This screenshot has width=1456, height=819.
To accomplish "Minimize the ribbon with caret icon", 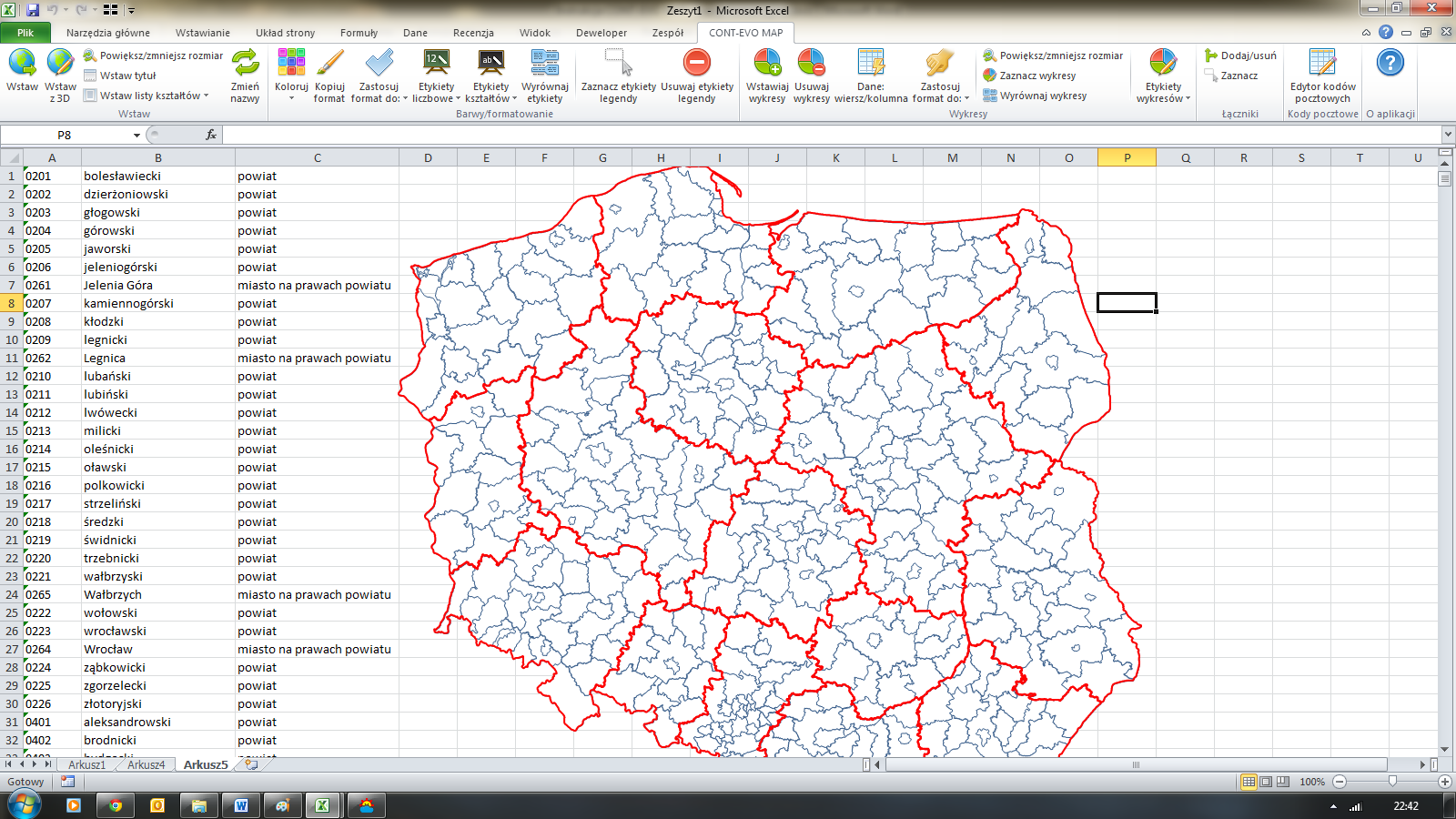I will click(1366, 32).
